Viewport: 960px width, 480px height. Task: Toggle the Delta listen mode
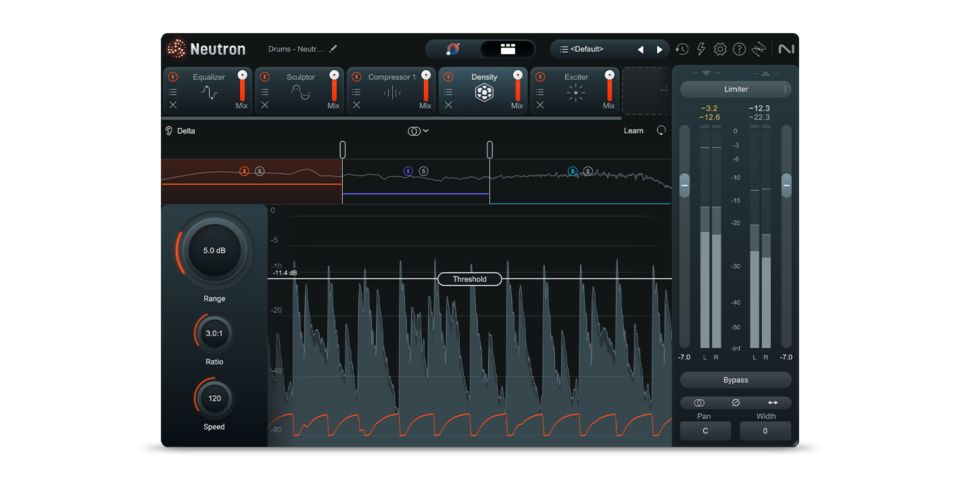click(x=181, y=131)
